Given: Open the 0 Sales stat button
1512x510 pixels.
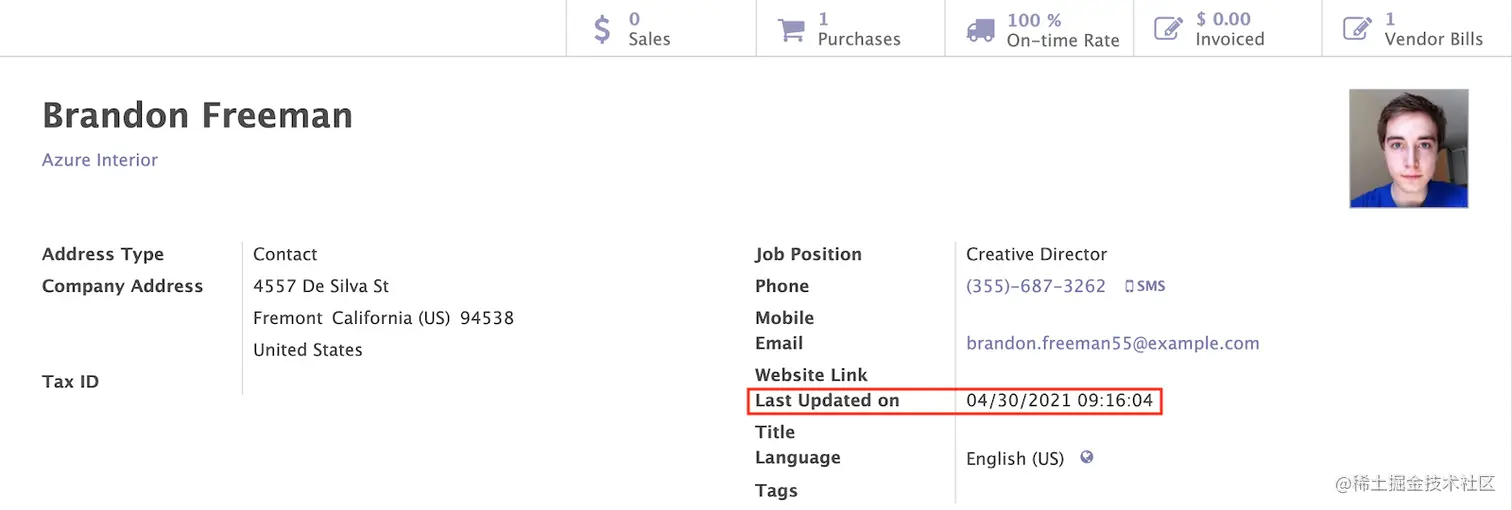Looking at the screenshot, I should pyautogui.click(x=661, y=29).
